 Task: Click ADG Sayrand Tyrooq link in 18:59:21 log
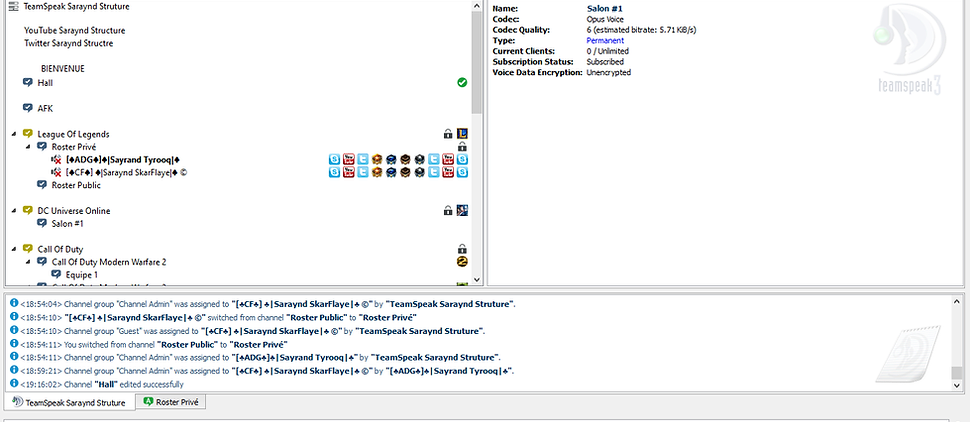click(x=450, y=371)
